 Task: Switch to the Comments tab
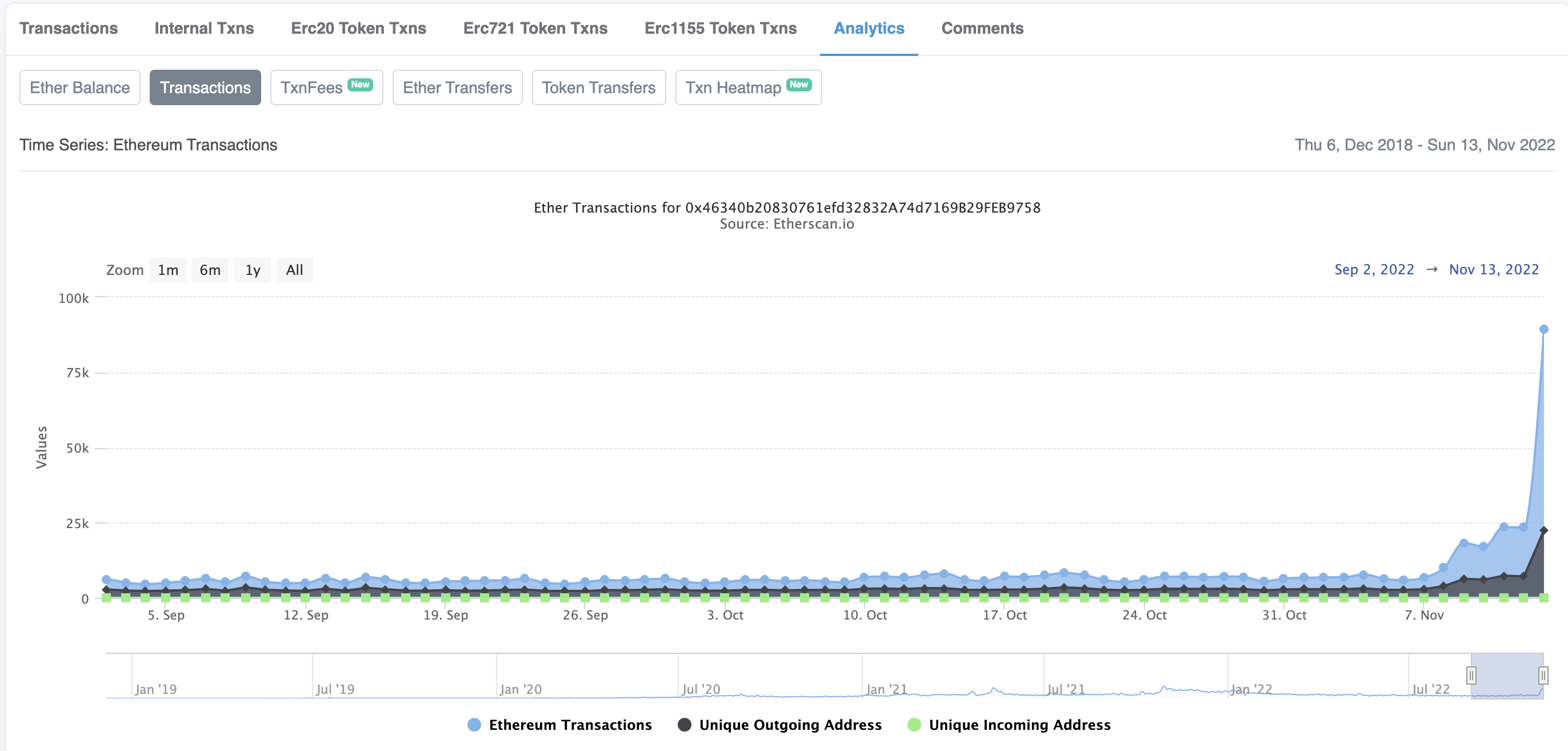tap(982, 28)
